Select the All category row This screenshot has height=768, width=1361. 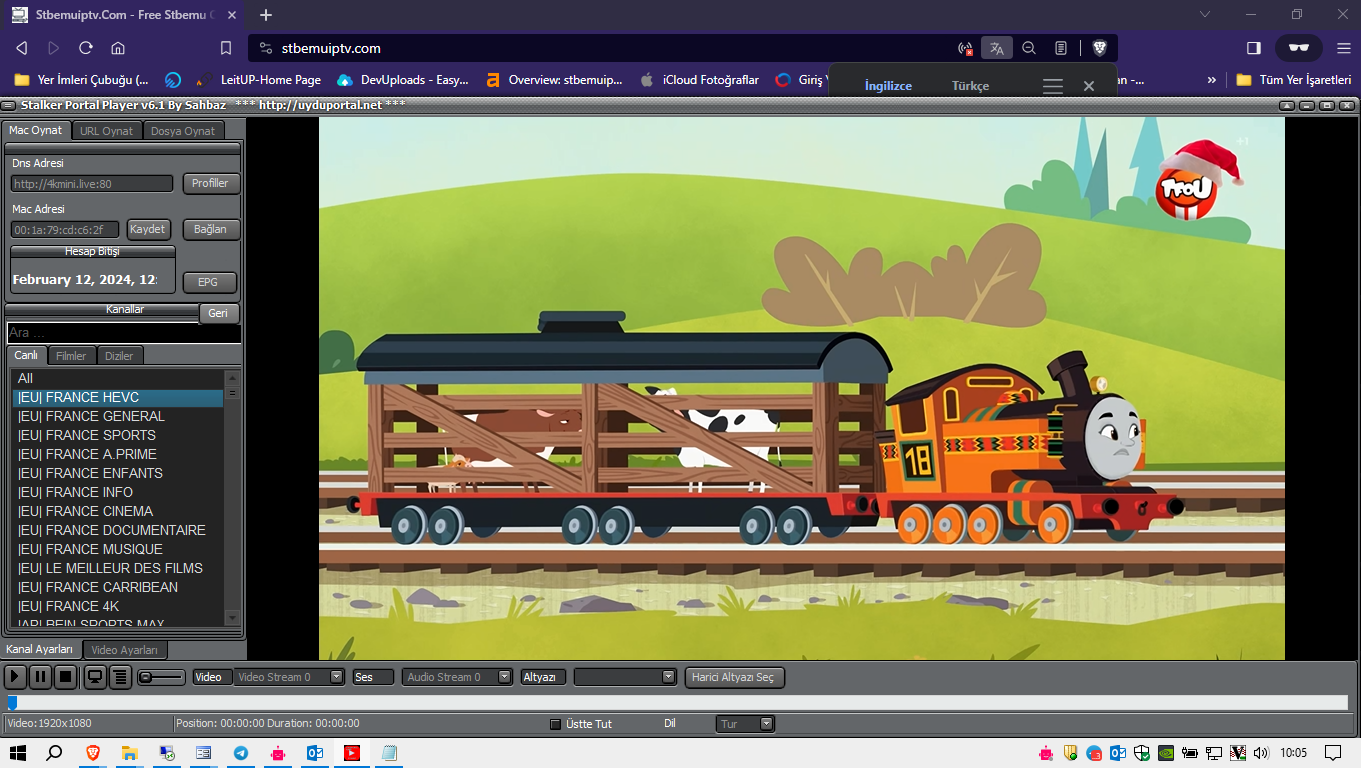(x=118, y=378)
